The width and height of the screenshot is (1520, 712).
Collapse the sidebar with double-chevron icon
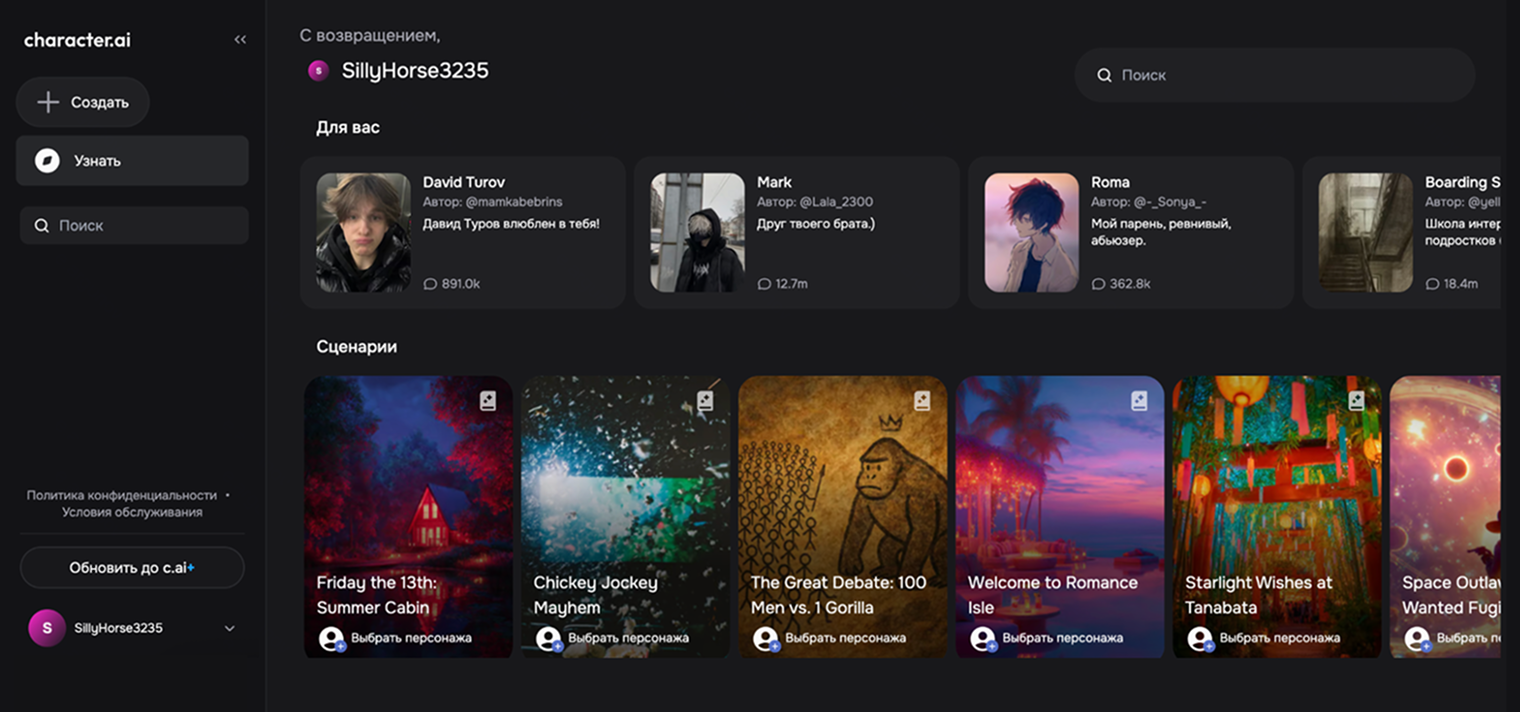coord(240,40)
